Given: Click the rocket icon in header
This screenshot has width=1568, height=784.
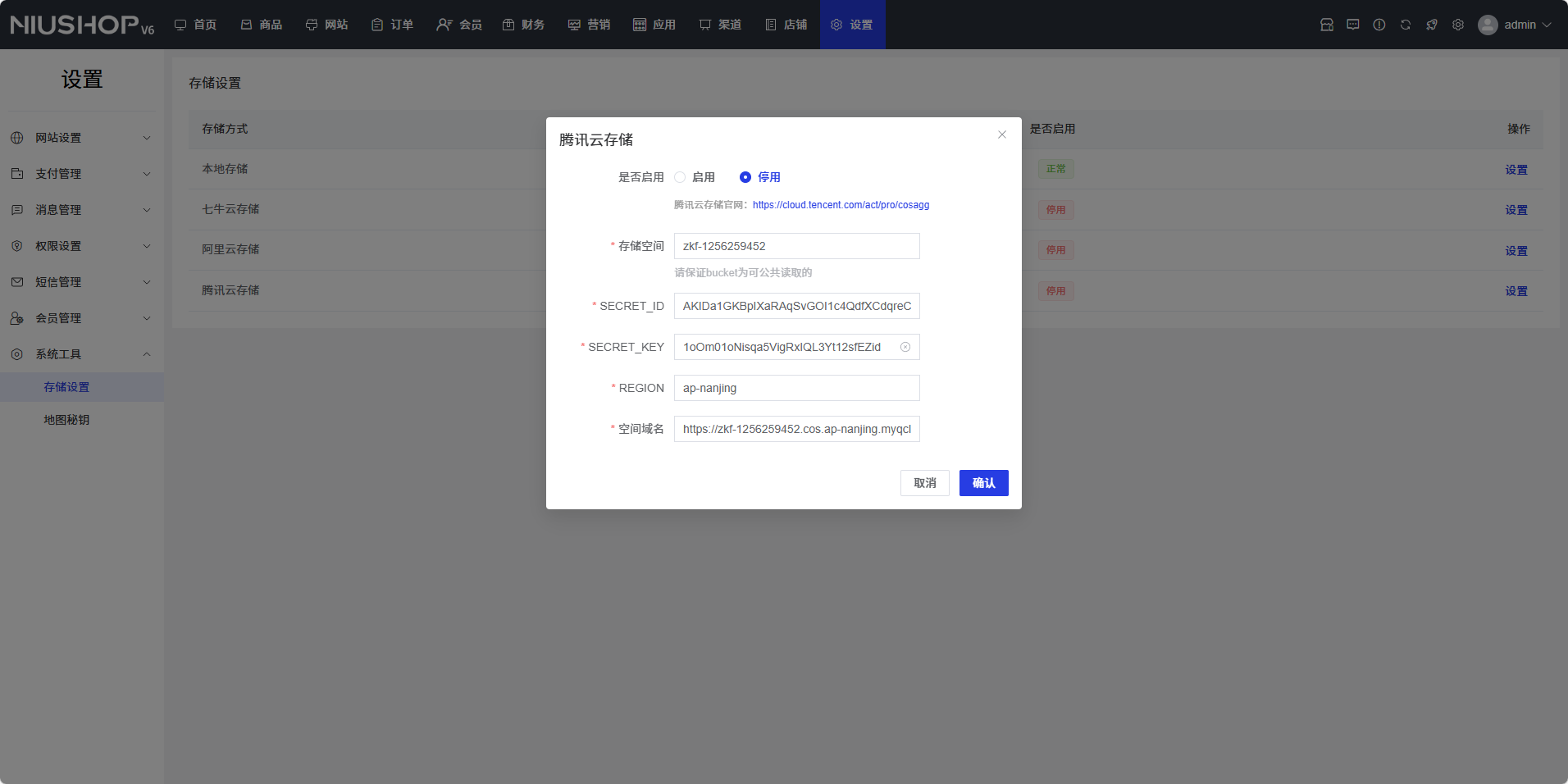Looking at the screenshot, I should pos(1431,25).
